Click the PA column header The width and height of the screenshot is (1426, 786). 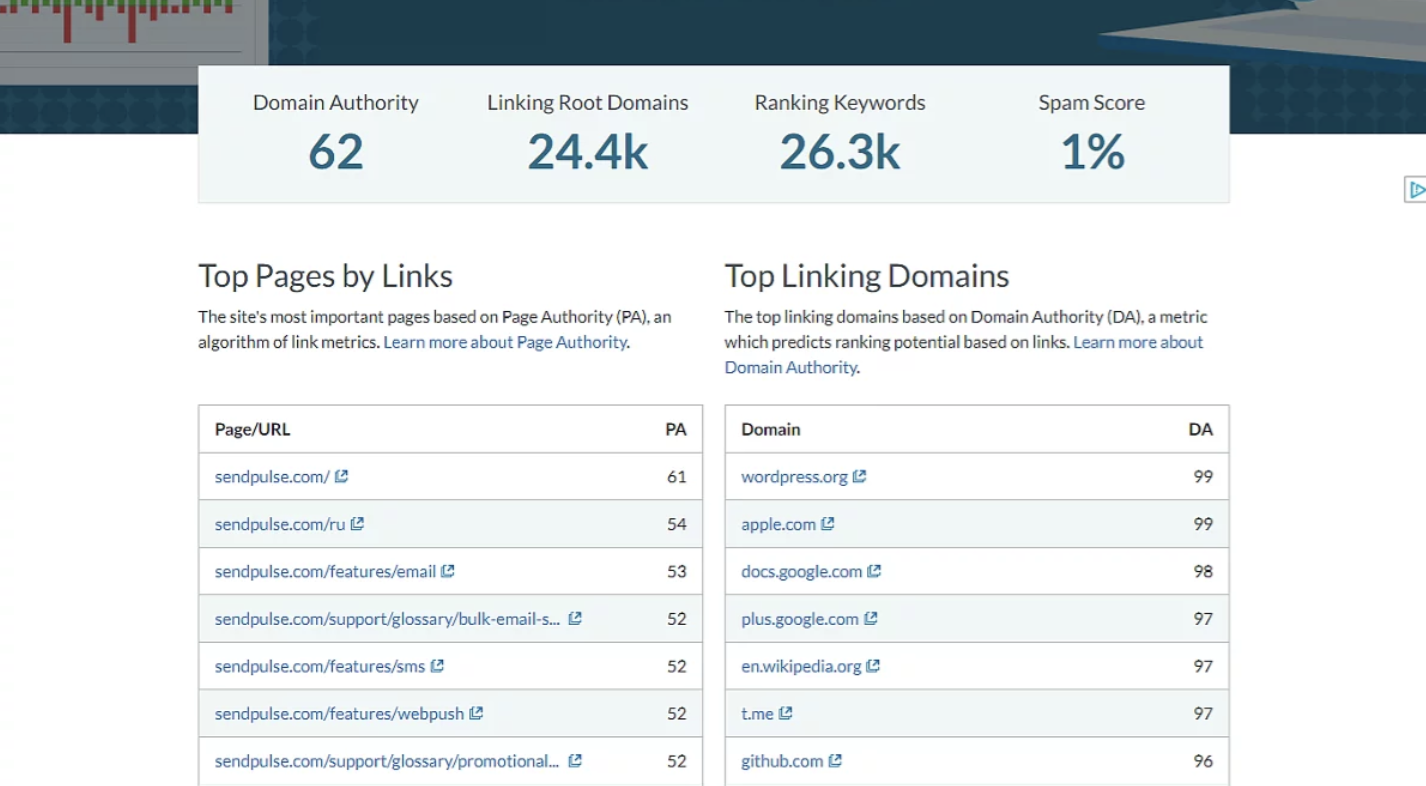676,429
